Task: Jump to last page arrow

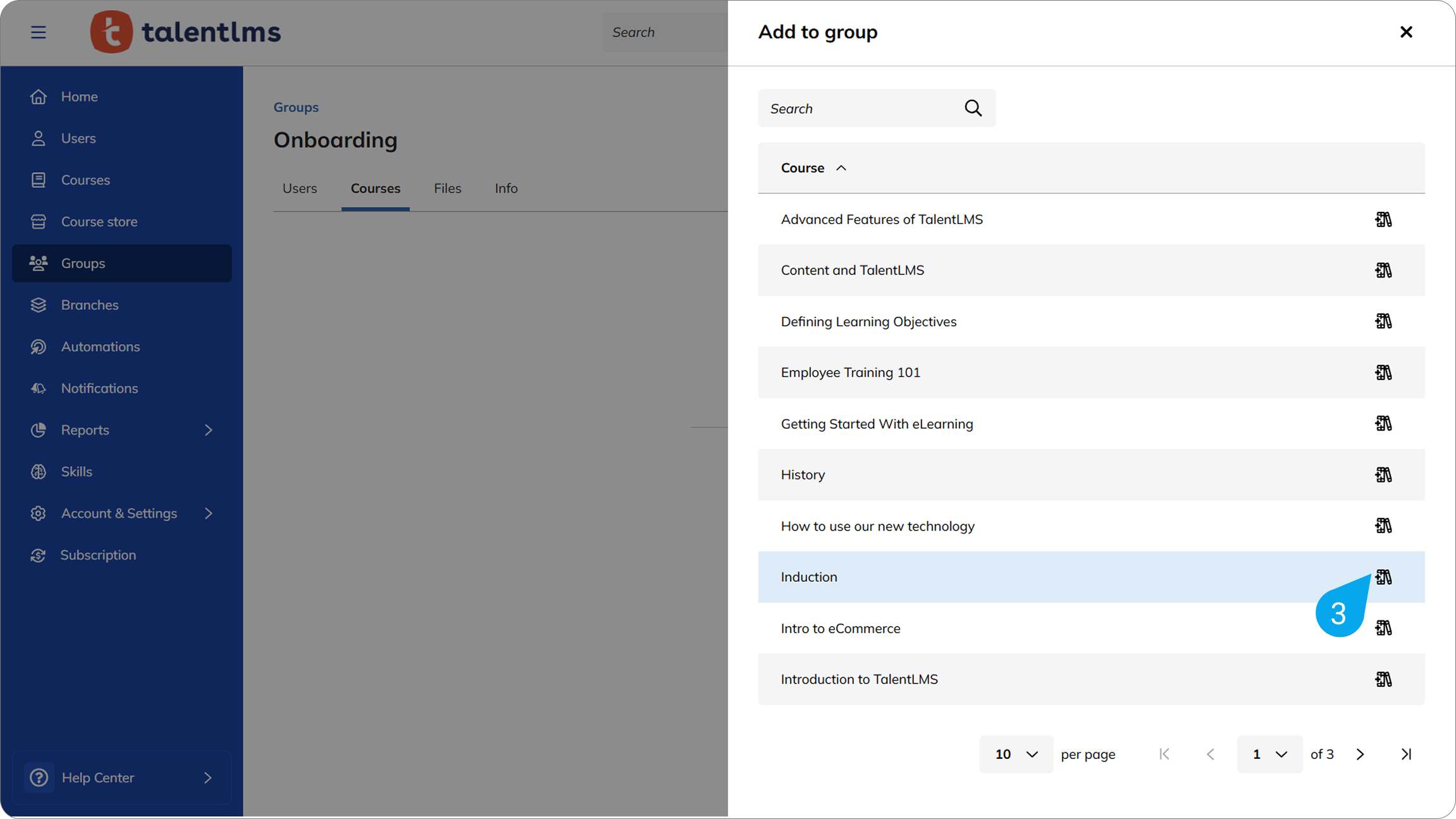Action: (x=1405, y=754)
